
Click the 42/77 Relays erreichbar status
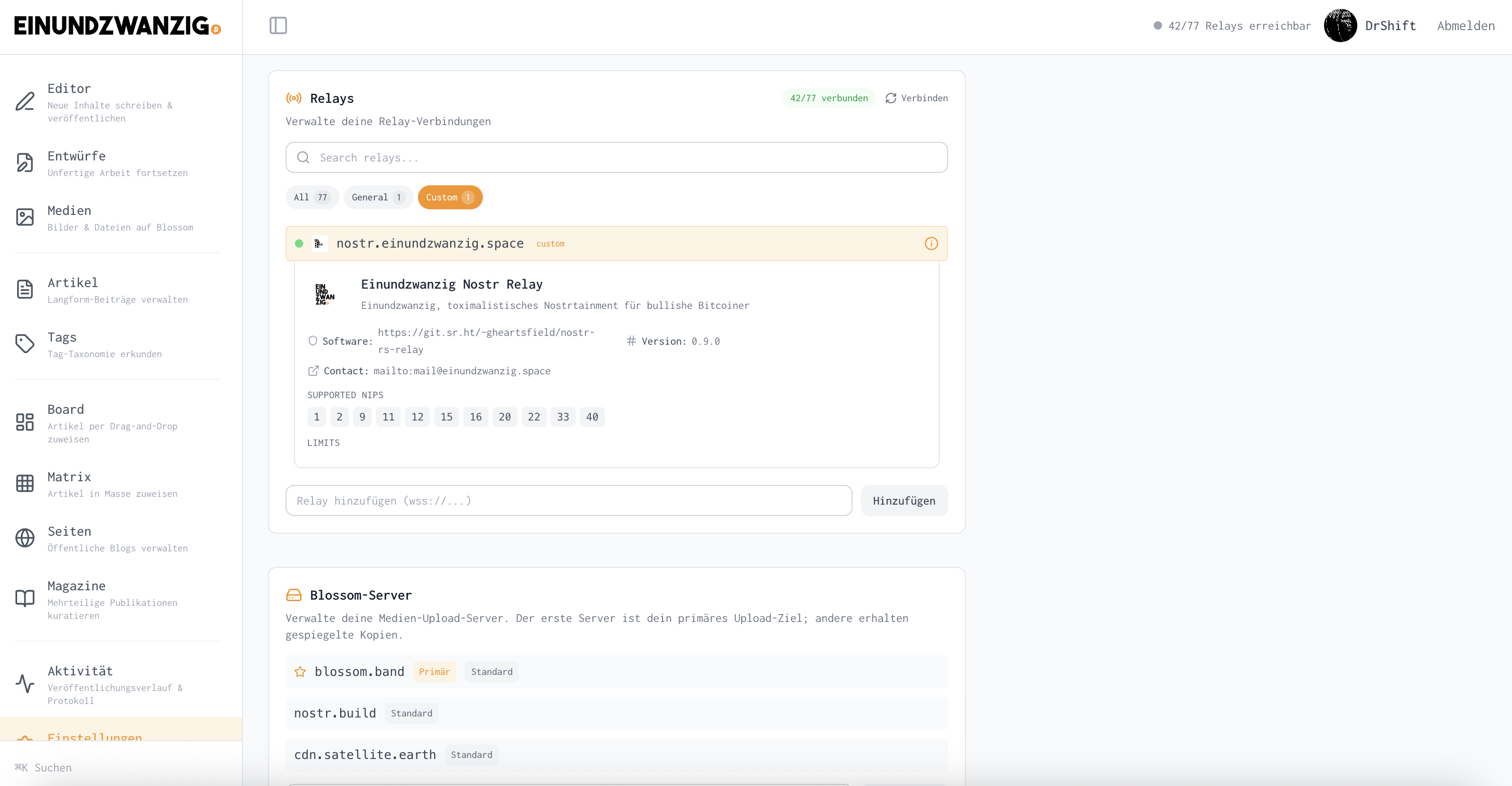click(x=1232, y=26)
